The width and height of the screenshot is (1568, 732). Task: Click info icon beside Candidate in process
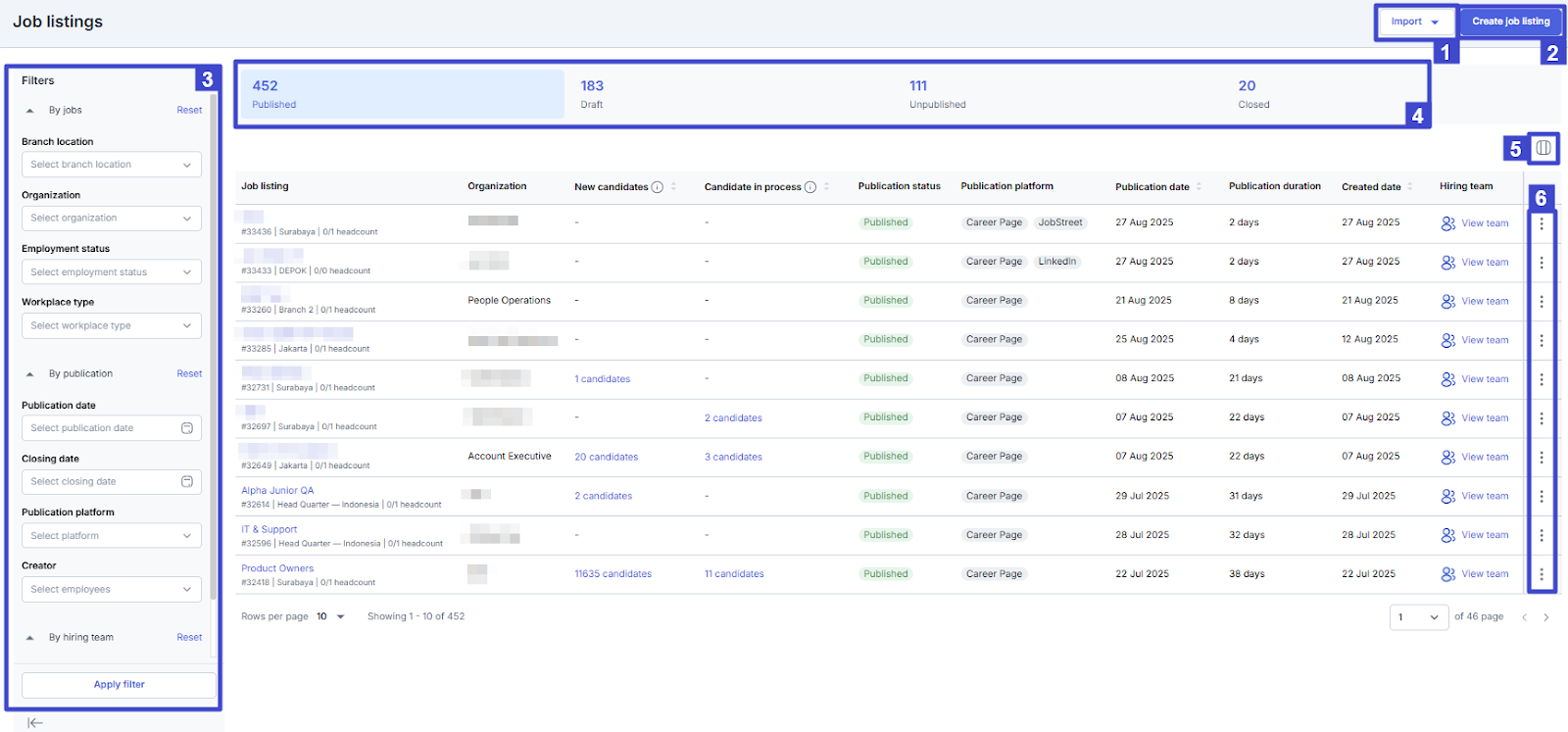click(810, 187)
